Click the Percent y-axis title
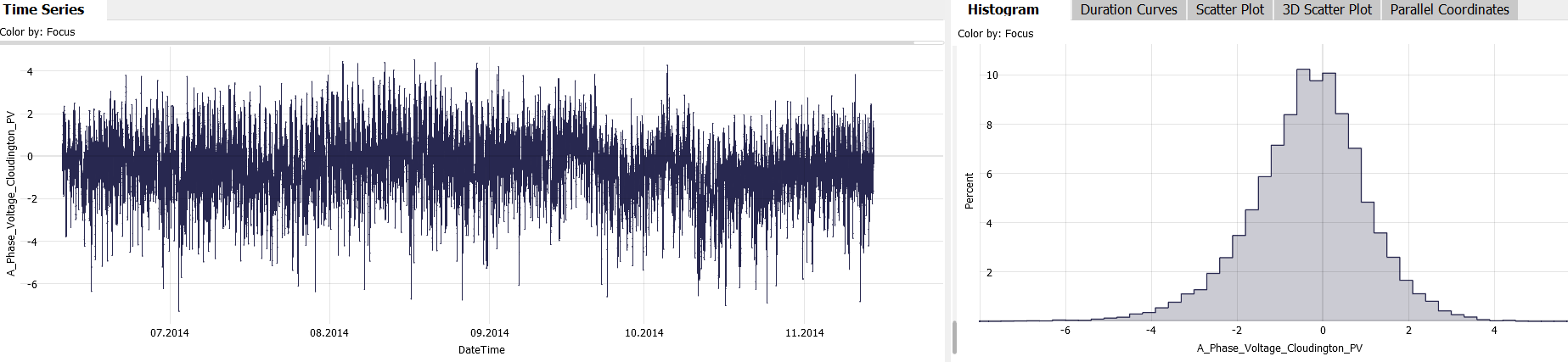 [969, 191]
